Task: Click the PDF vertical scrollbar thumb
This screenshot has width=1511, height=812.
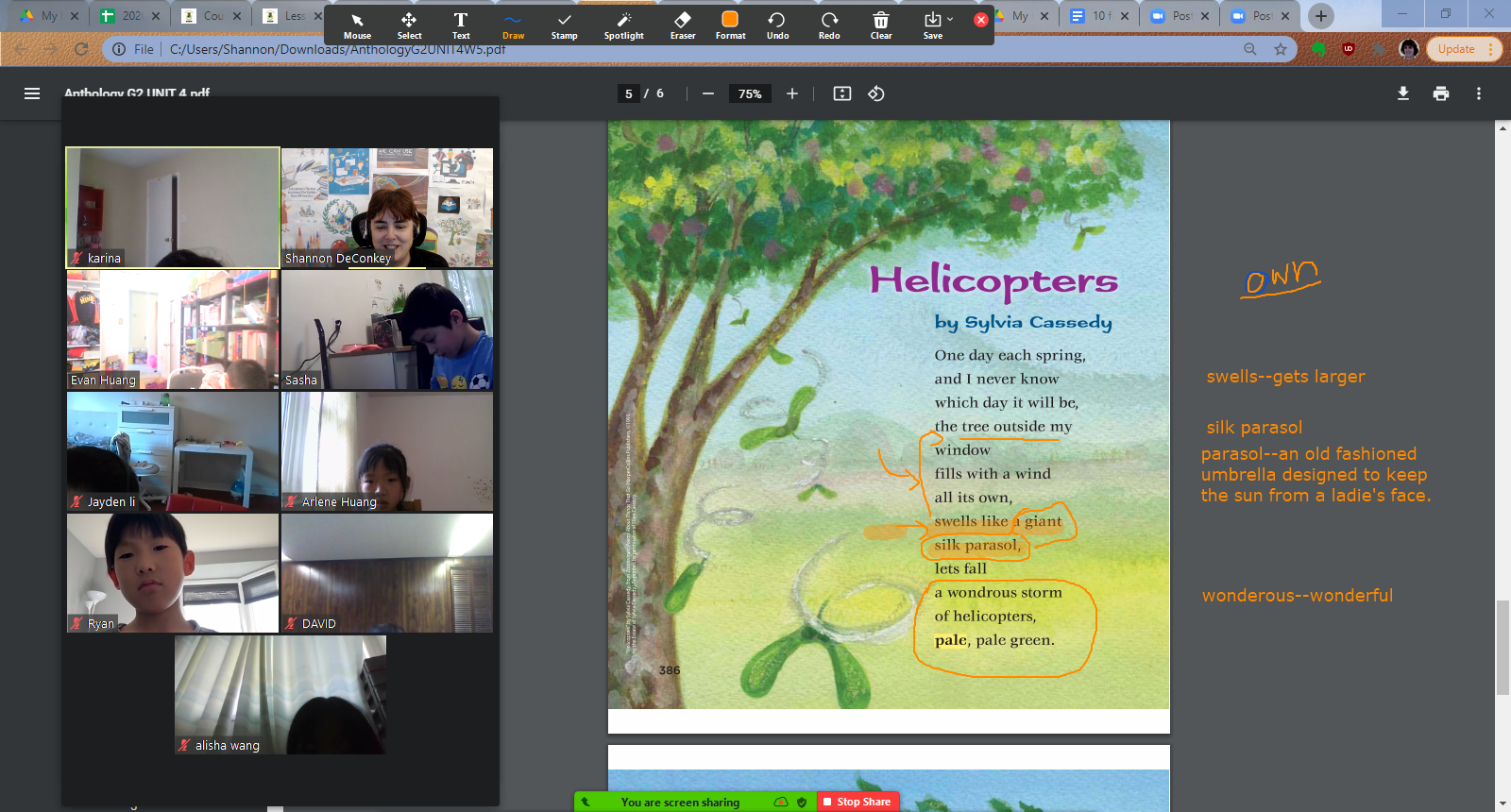Action: coord(1503,647)
